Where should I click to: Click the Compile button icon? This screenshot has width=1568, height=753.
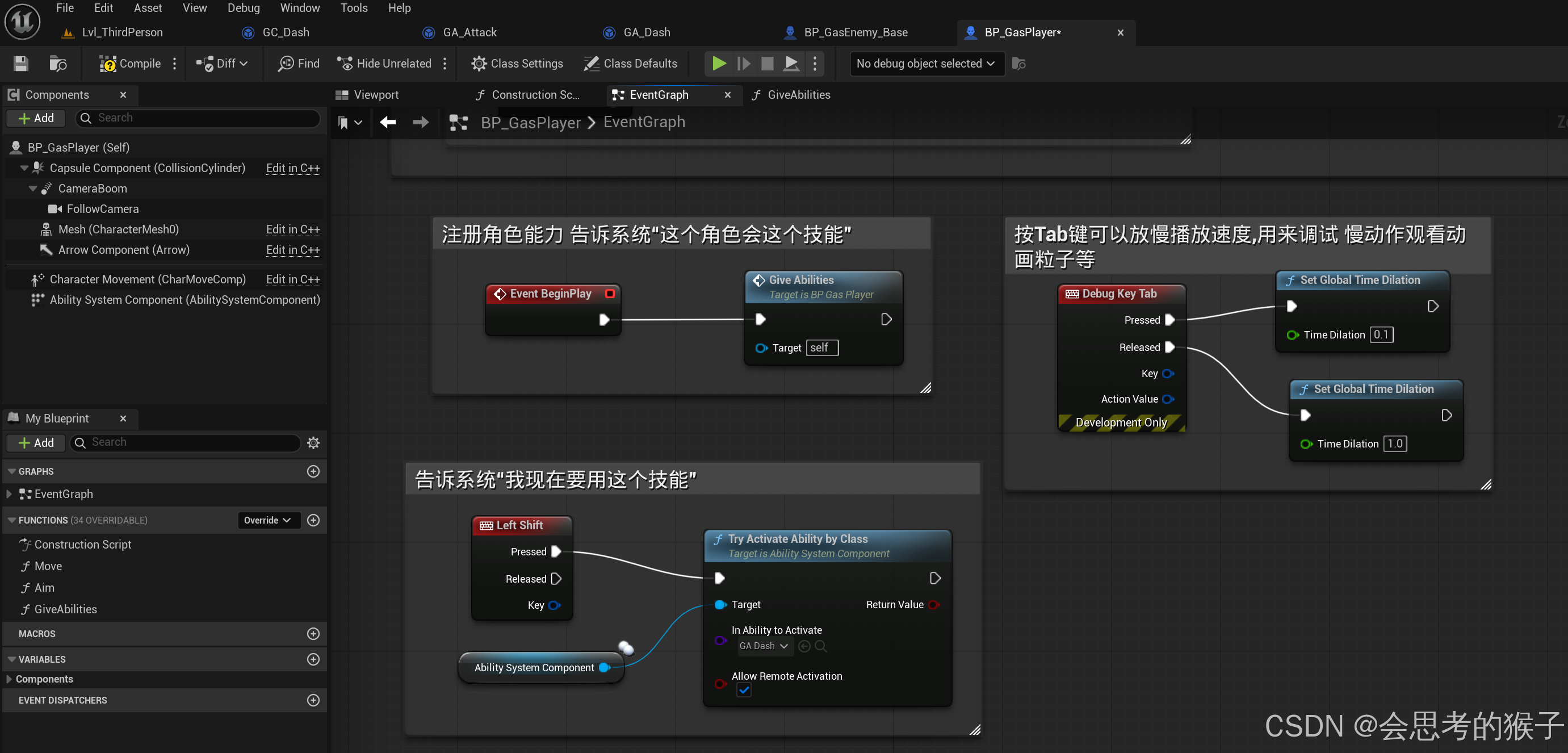click(108, 63)
